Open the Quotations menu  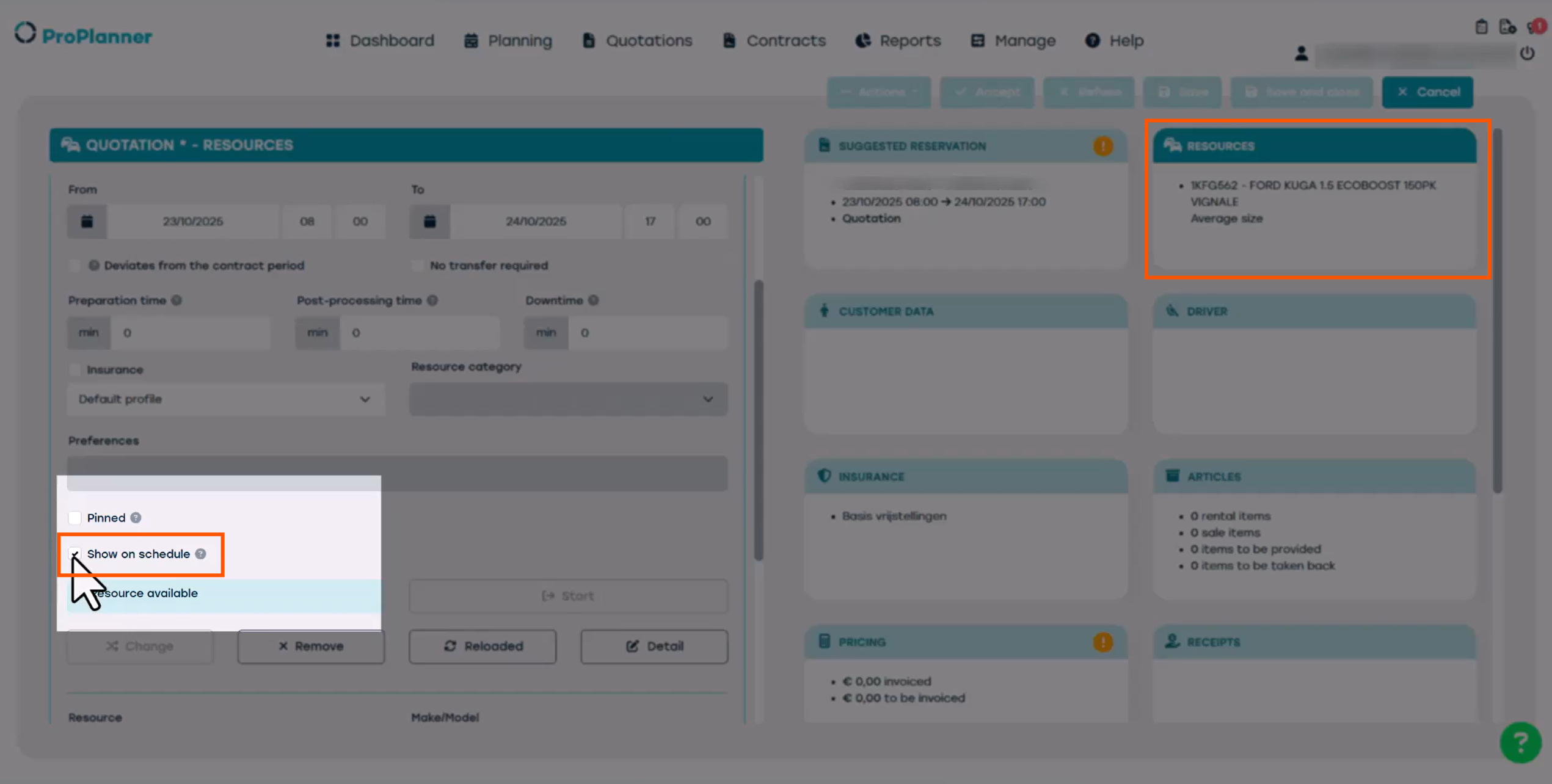click(x=637, y=40)
